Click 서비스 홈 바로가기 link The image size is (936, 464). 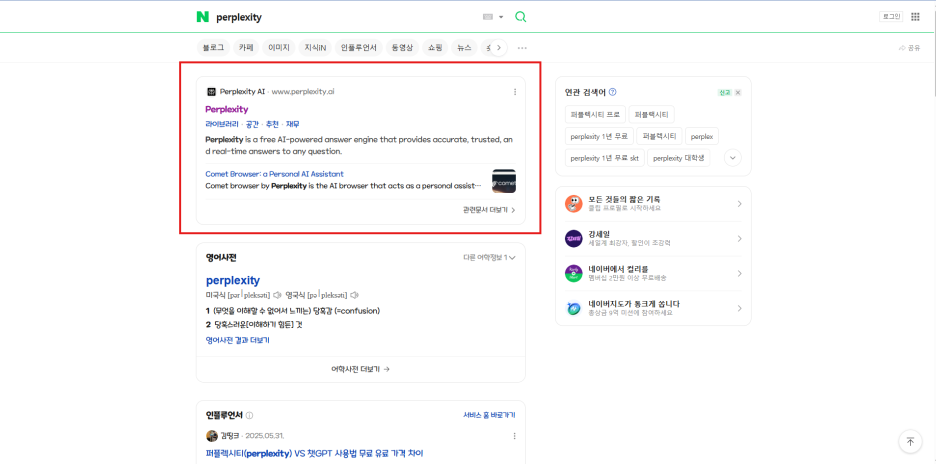489,415
